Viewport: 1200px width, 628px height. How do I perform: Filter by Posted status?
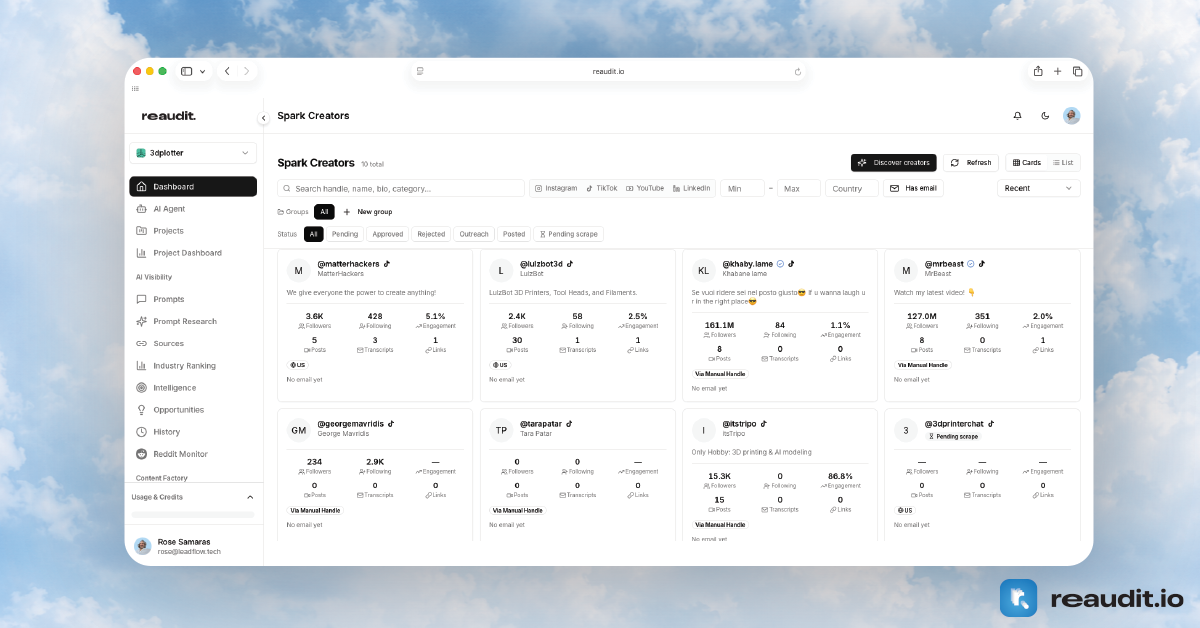point(514,234)
